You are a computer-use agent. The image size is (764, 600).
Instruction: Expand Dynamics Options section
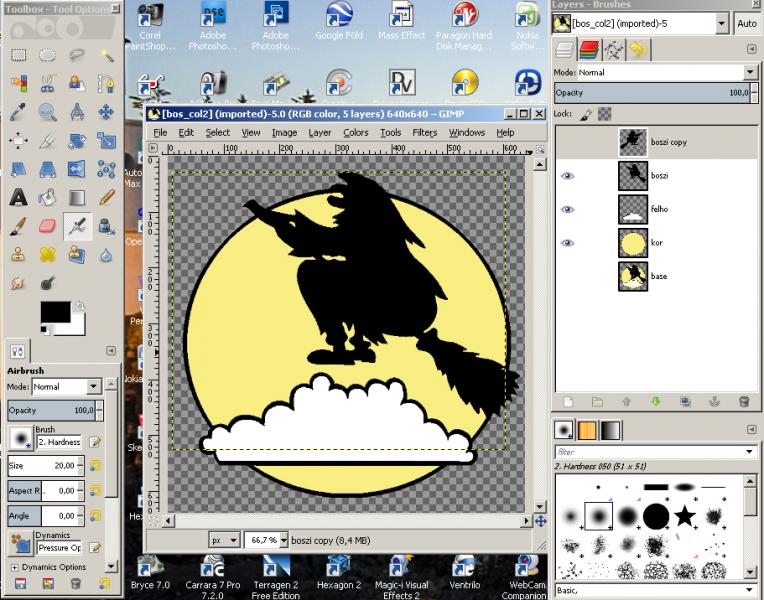15,567
